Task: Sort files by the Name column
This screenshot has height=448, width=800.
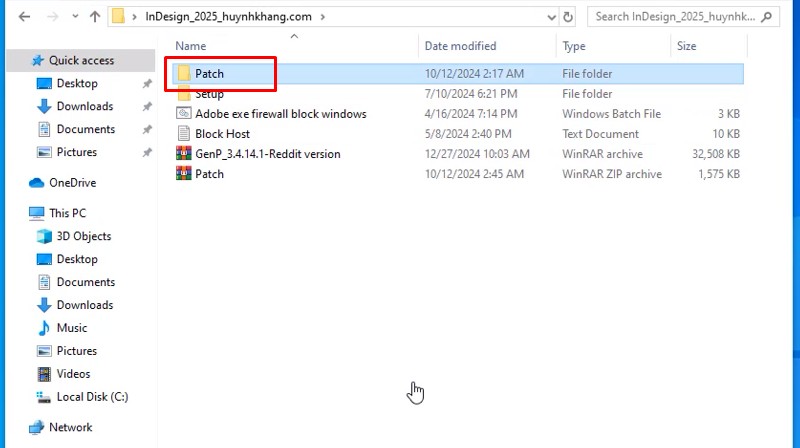Action: click(x=191, y=46)
